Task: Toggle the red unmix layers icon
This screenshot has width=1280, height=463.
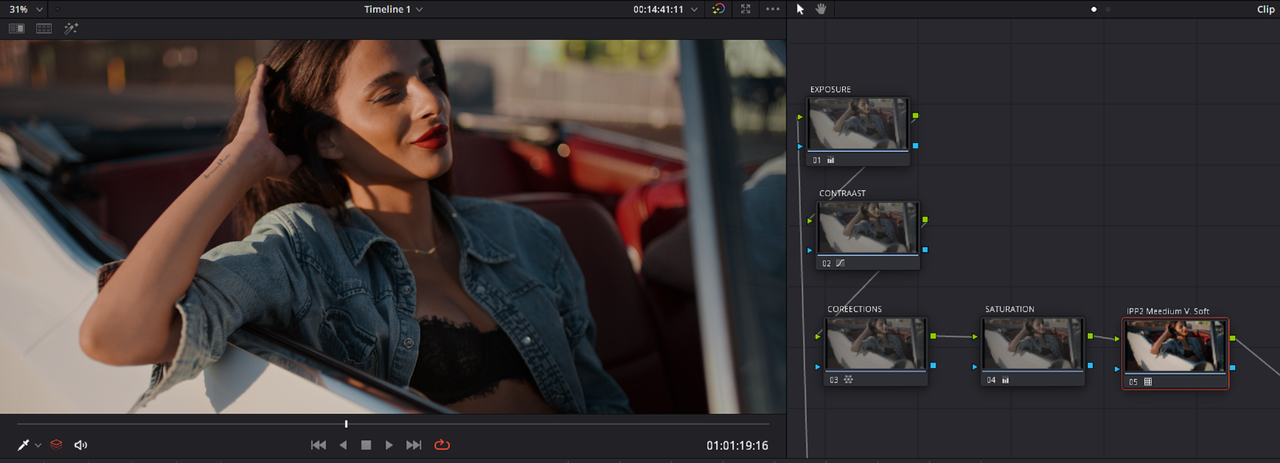Action: tap(56, 445)
